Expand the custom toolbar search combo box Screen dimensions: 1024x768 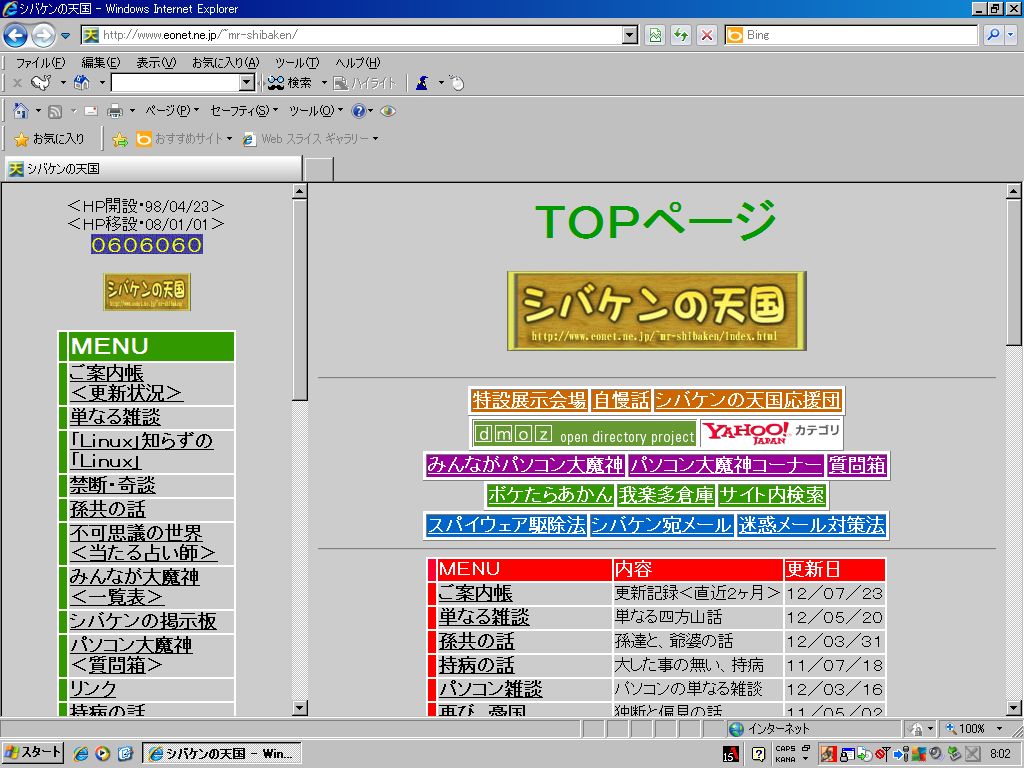(x=247, y=82)
